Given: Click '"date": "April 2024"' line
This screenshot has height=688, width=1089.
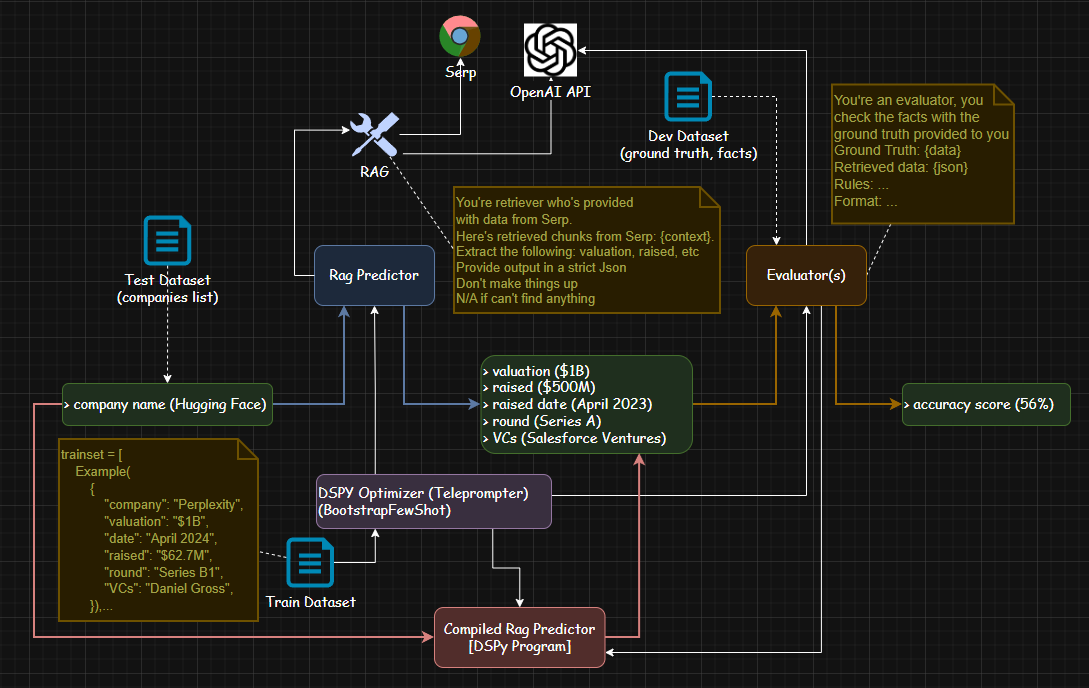Looking at the screenshot, I should click(160, 539).
